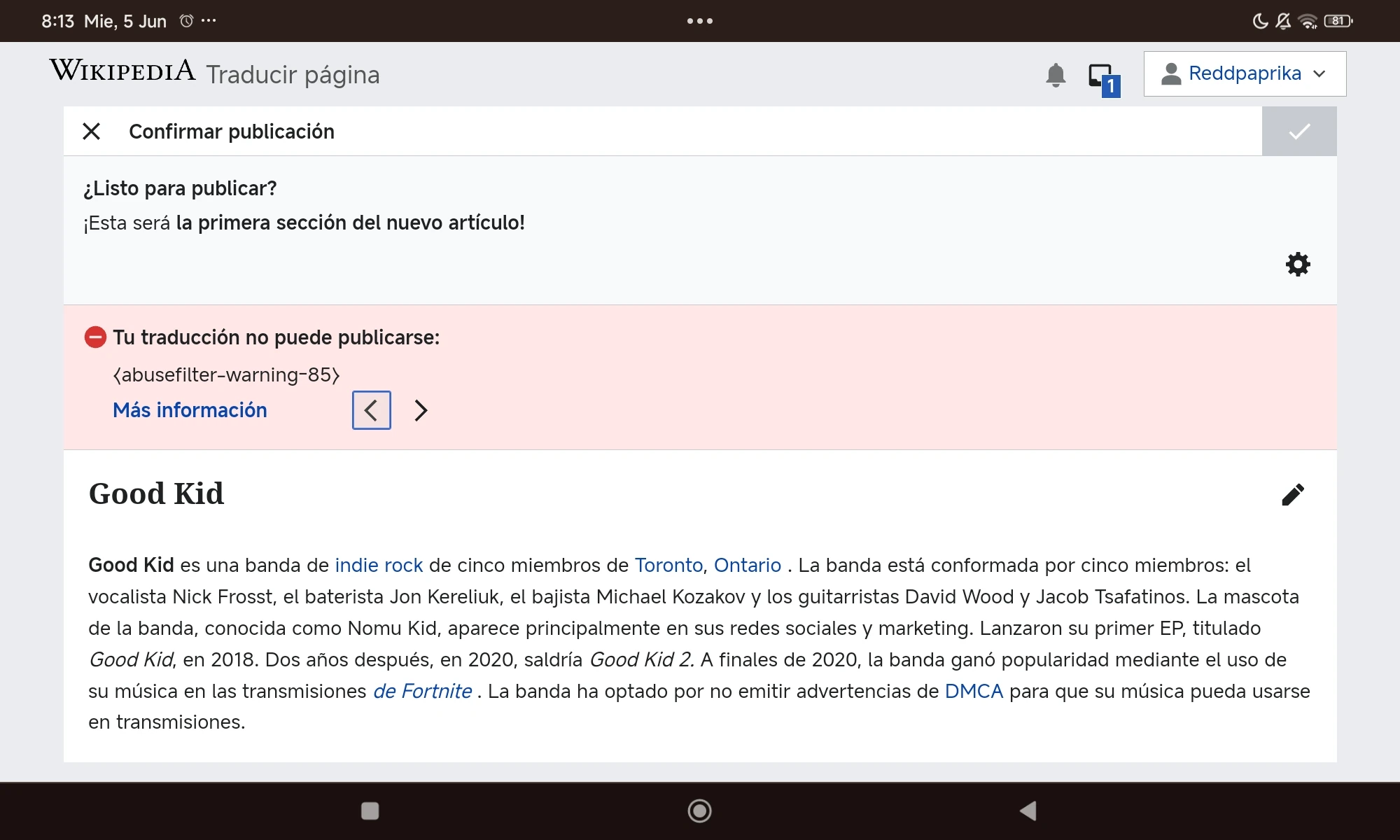1400x840 pixels.
Task: Close the Confirmar publicación dialog
Action: coord(91,132)
